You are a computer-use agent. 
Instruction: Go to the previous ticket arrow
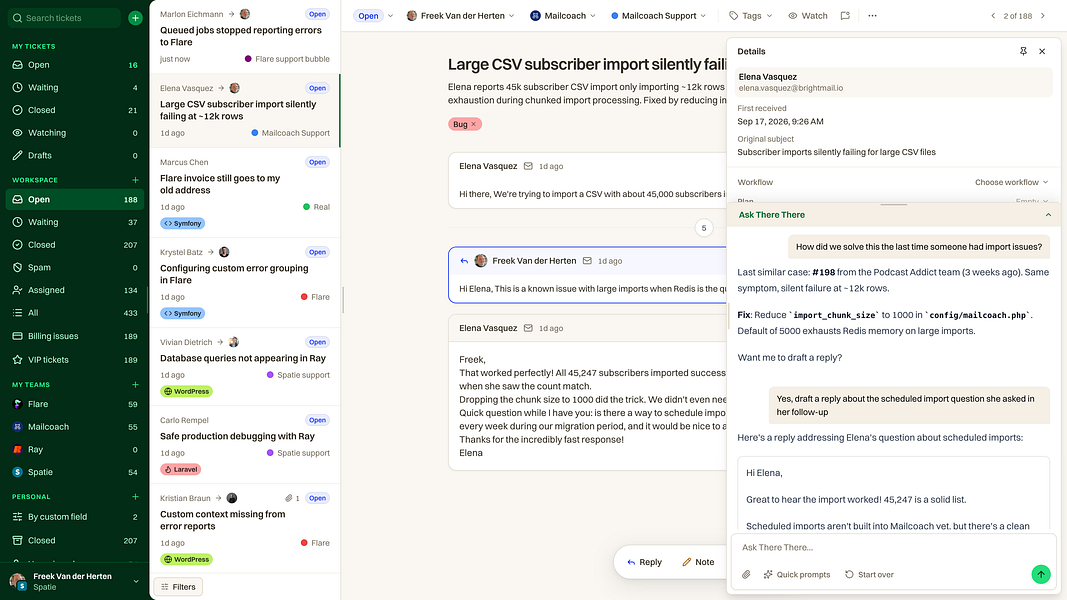(993, 16)
